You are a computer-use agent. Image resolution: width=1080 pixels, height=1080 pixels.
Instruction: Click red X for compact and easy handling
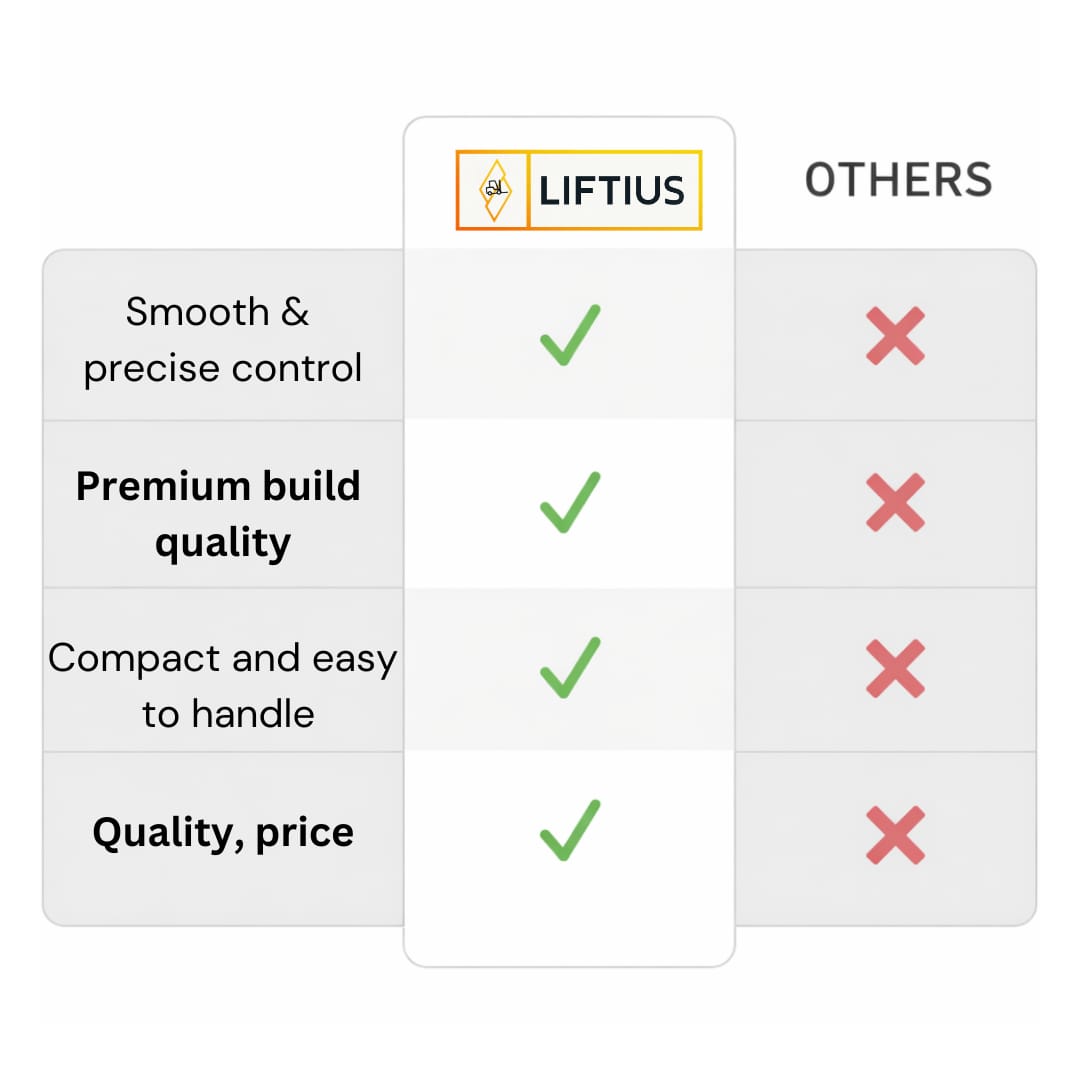point(895,668)
